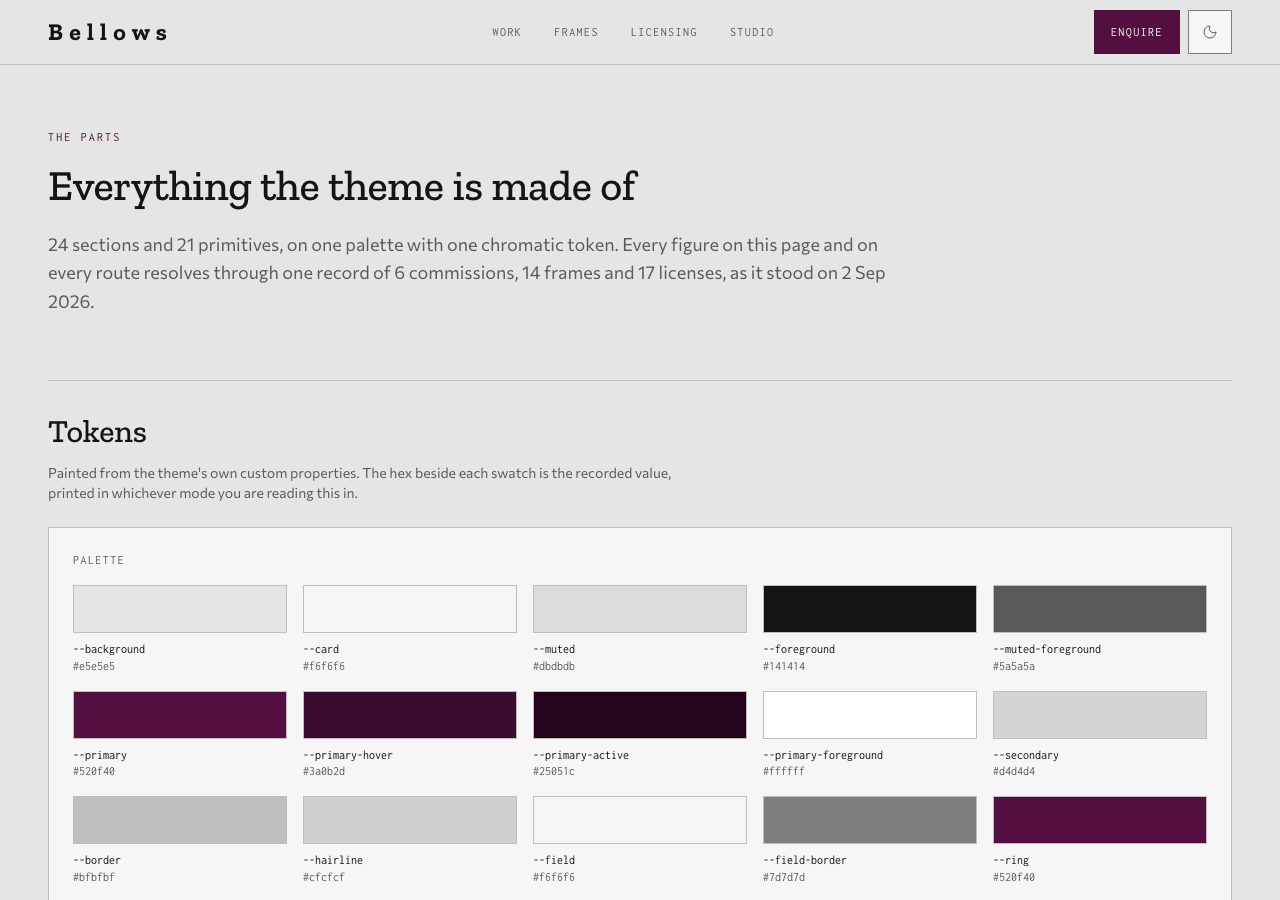This screenshot has height=900, width=1280.
Task: Click "THE PARTS" eyebrow text
Action: [84, 137]
